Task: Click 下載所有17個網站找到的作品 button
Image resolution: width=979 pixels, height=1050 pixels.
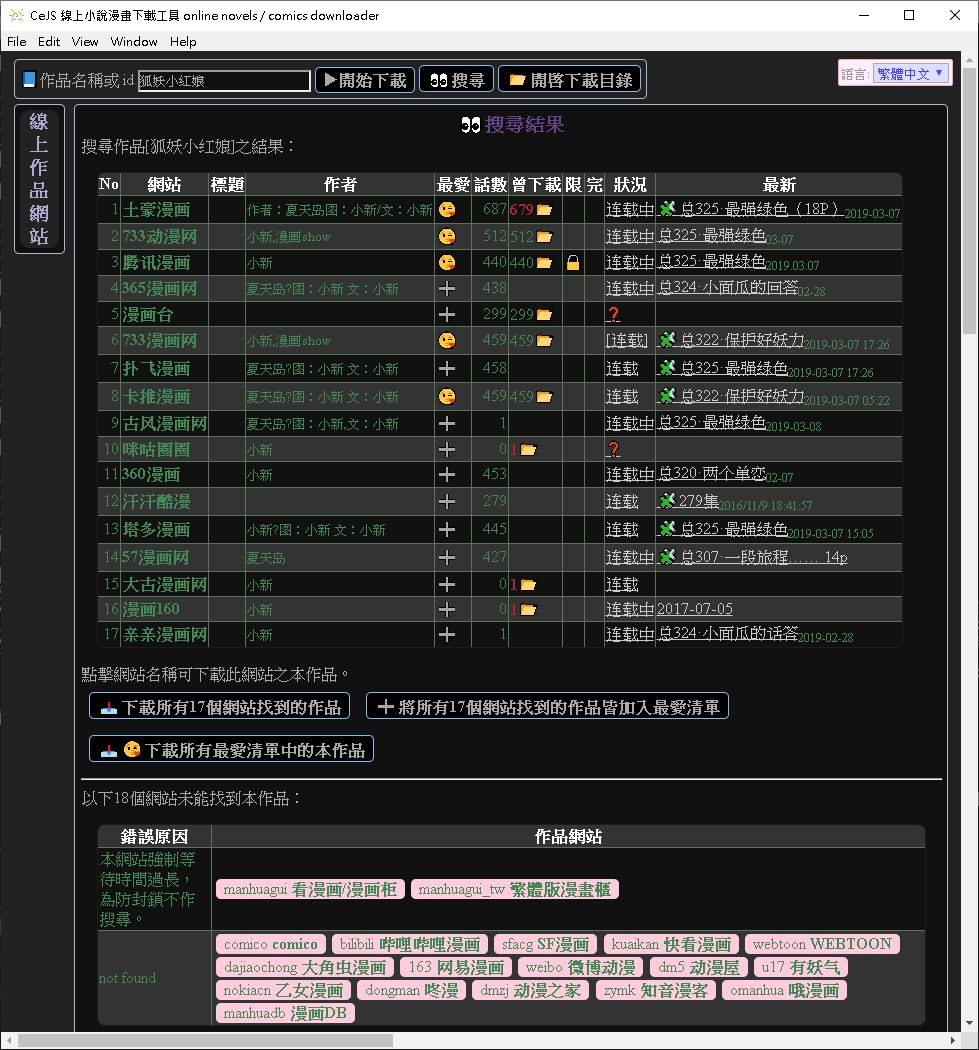Action: [220, 706]
